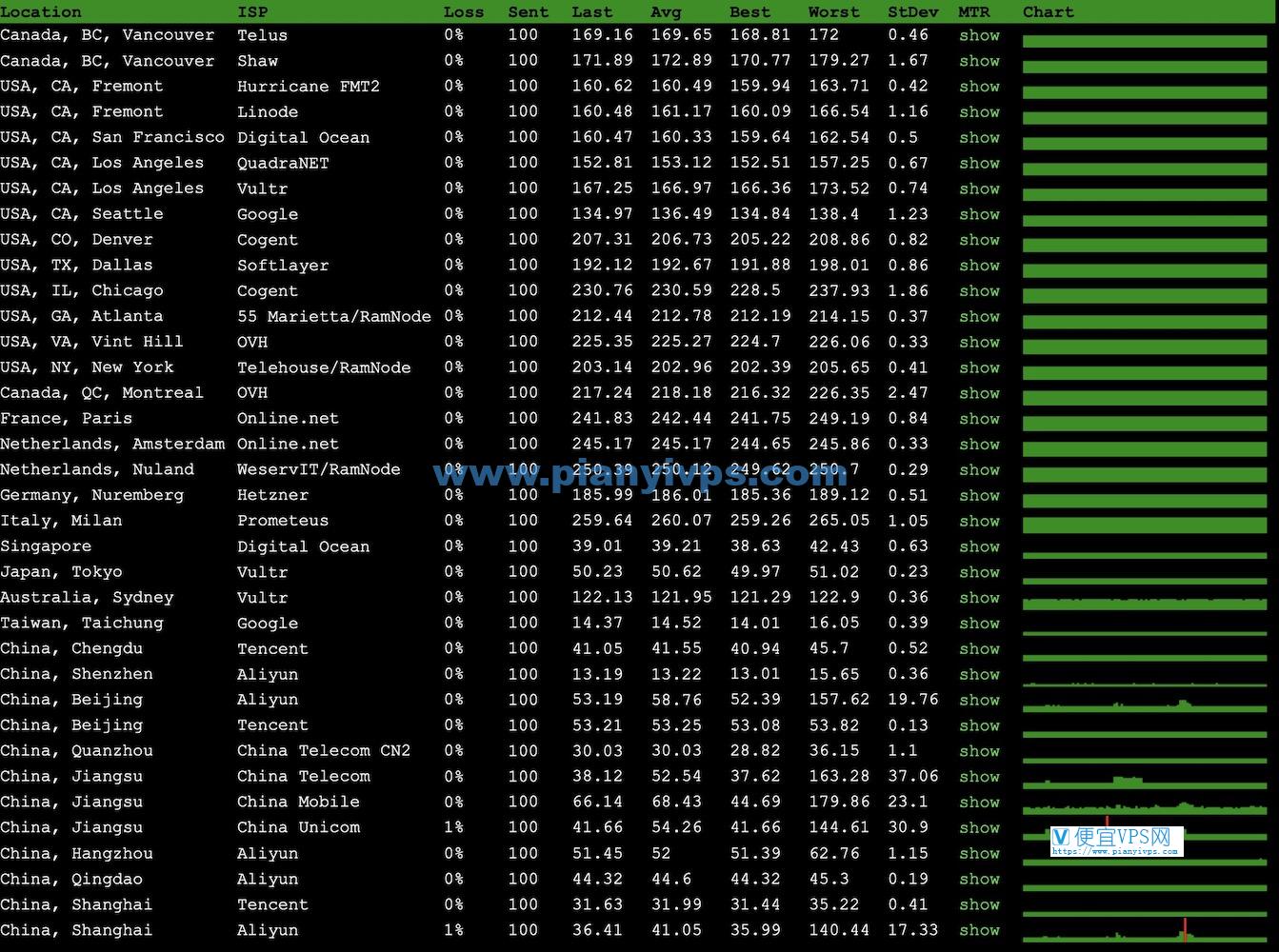
Task: Show MTR for Qingdao Aliyun row
Action: click(979, 880)
